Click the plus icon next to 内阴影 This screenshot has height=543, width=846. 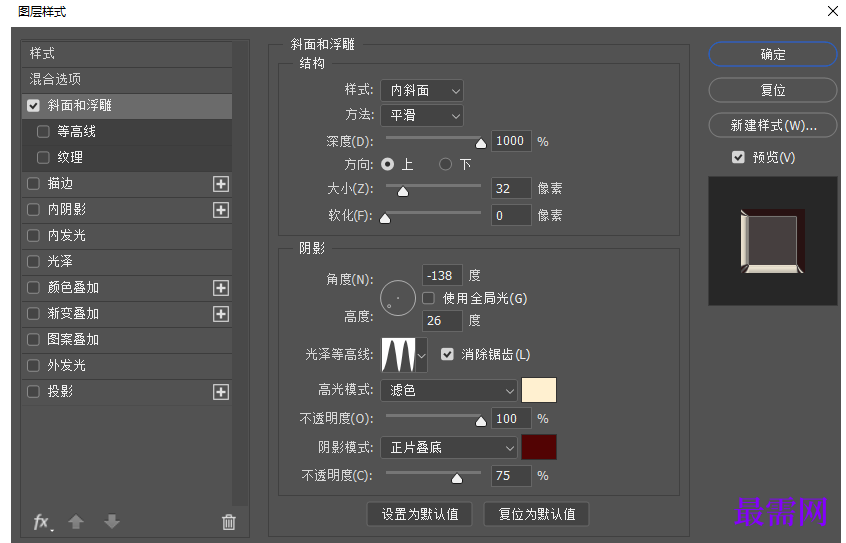[x=220, y=210]
